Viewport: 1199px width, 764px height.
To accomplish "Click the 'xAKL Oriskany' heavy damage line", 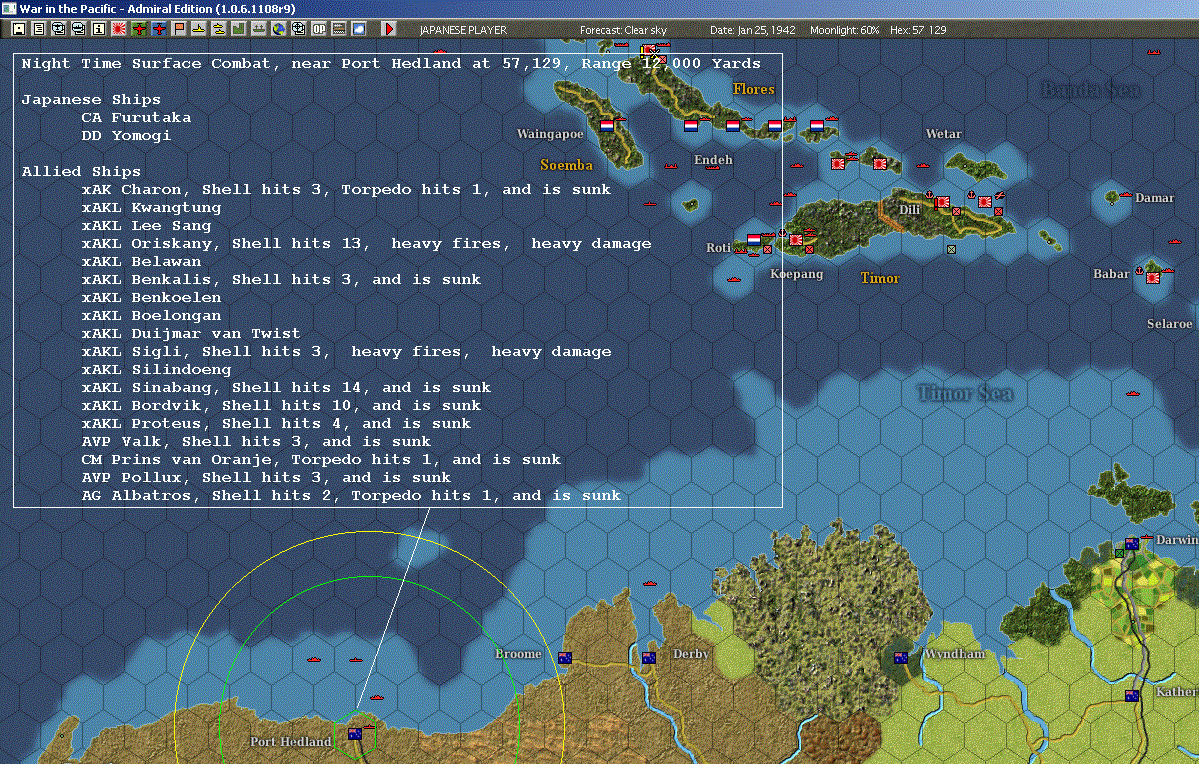I will coord(366,243).
